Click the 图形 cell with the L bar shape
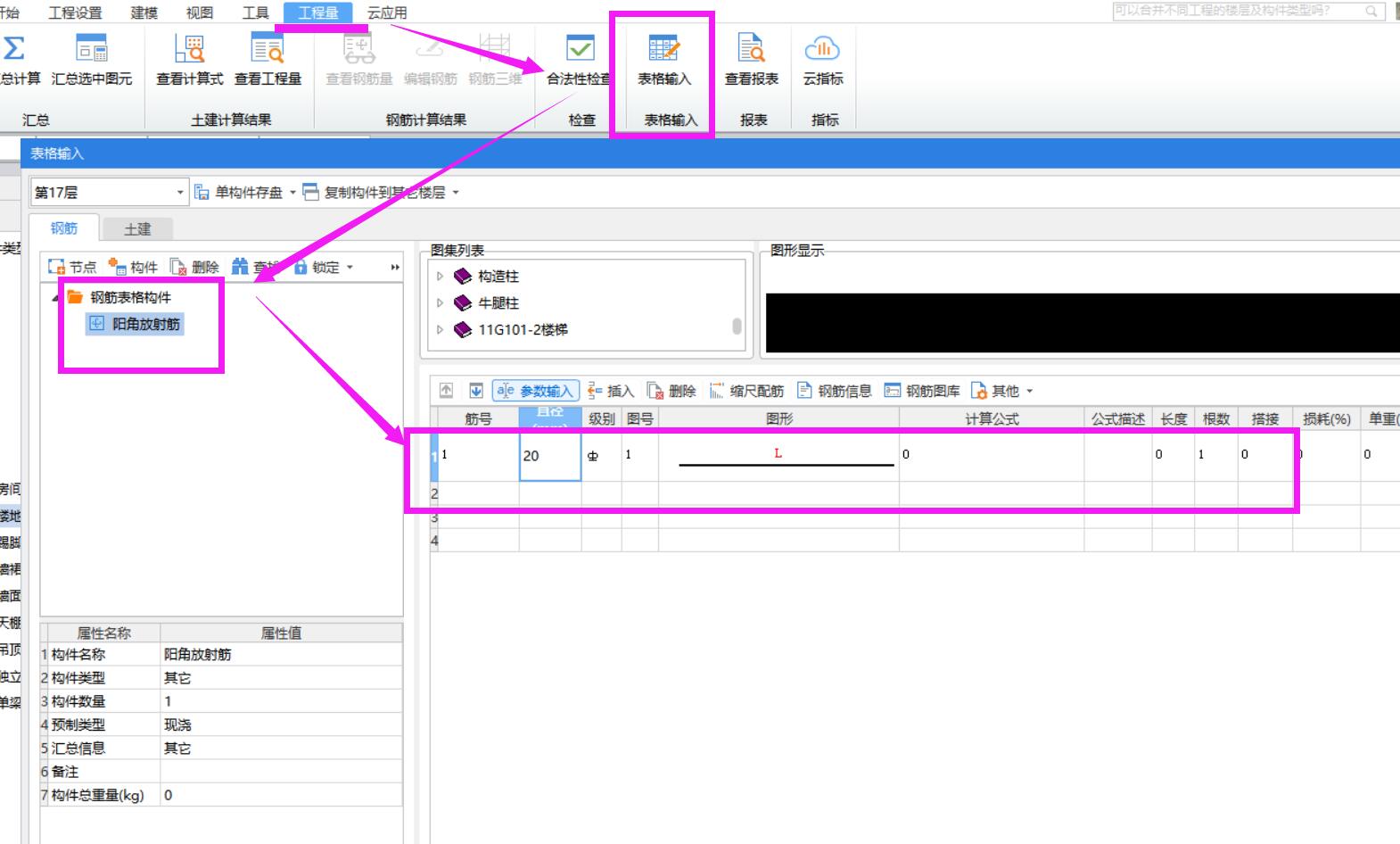The width and height of the screenshot is (1400, 844). 778,456
